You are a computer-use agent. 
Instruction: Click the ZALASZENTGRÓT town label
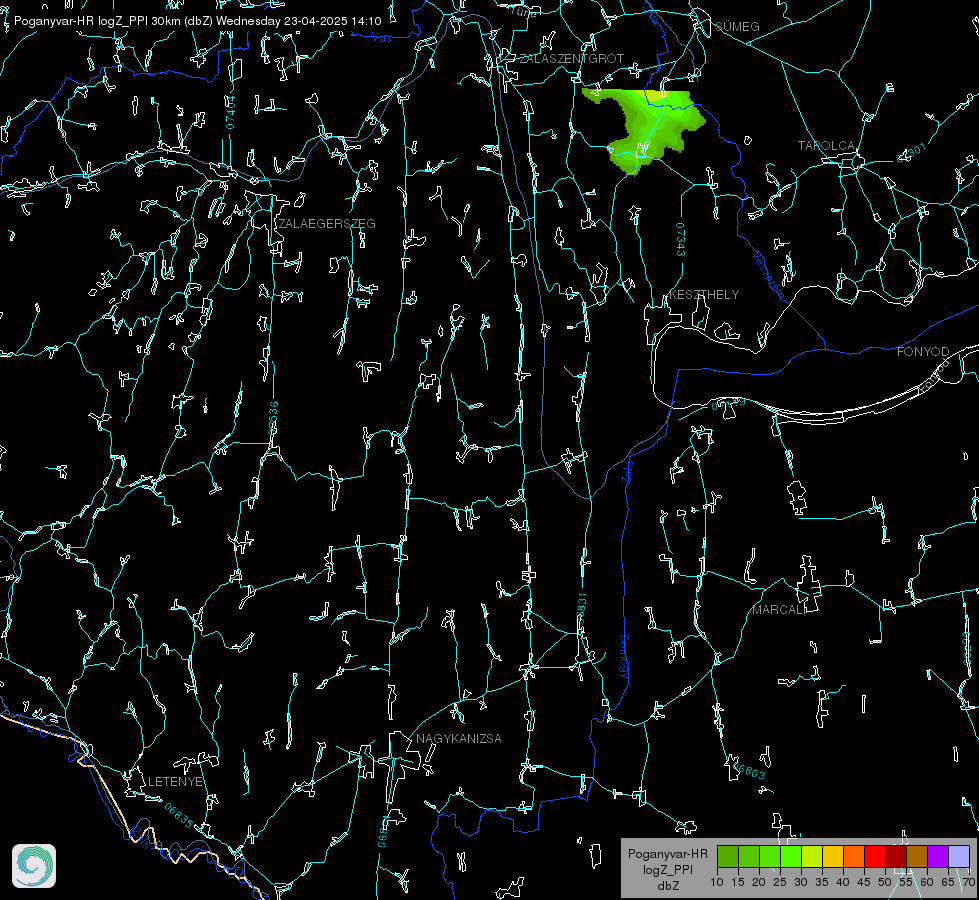pos(572,58)
